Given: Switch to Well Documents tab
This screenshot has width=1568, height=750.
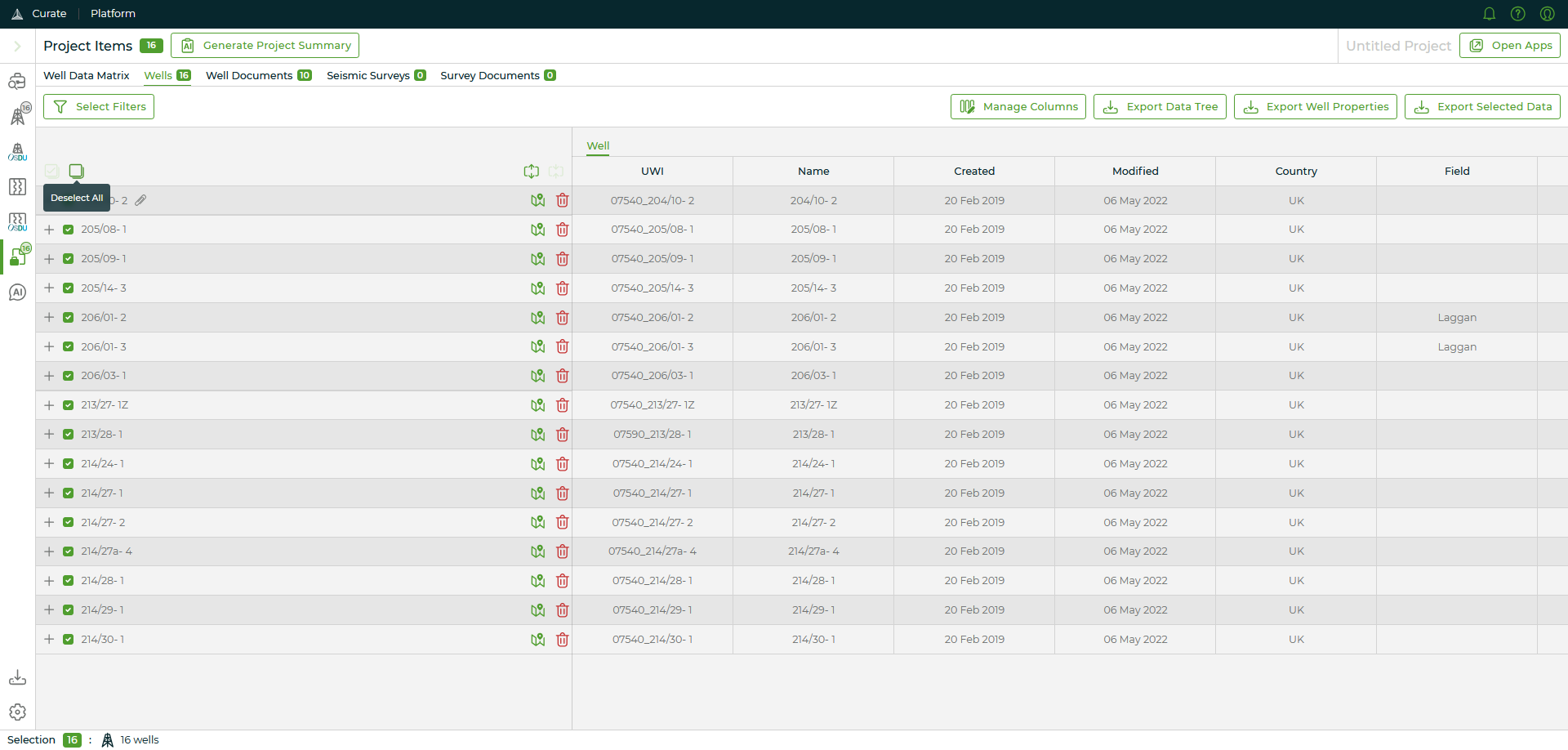Looking at the screenshot, I should (x=259, y=75).
